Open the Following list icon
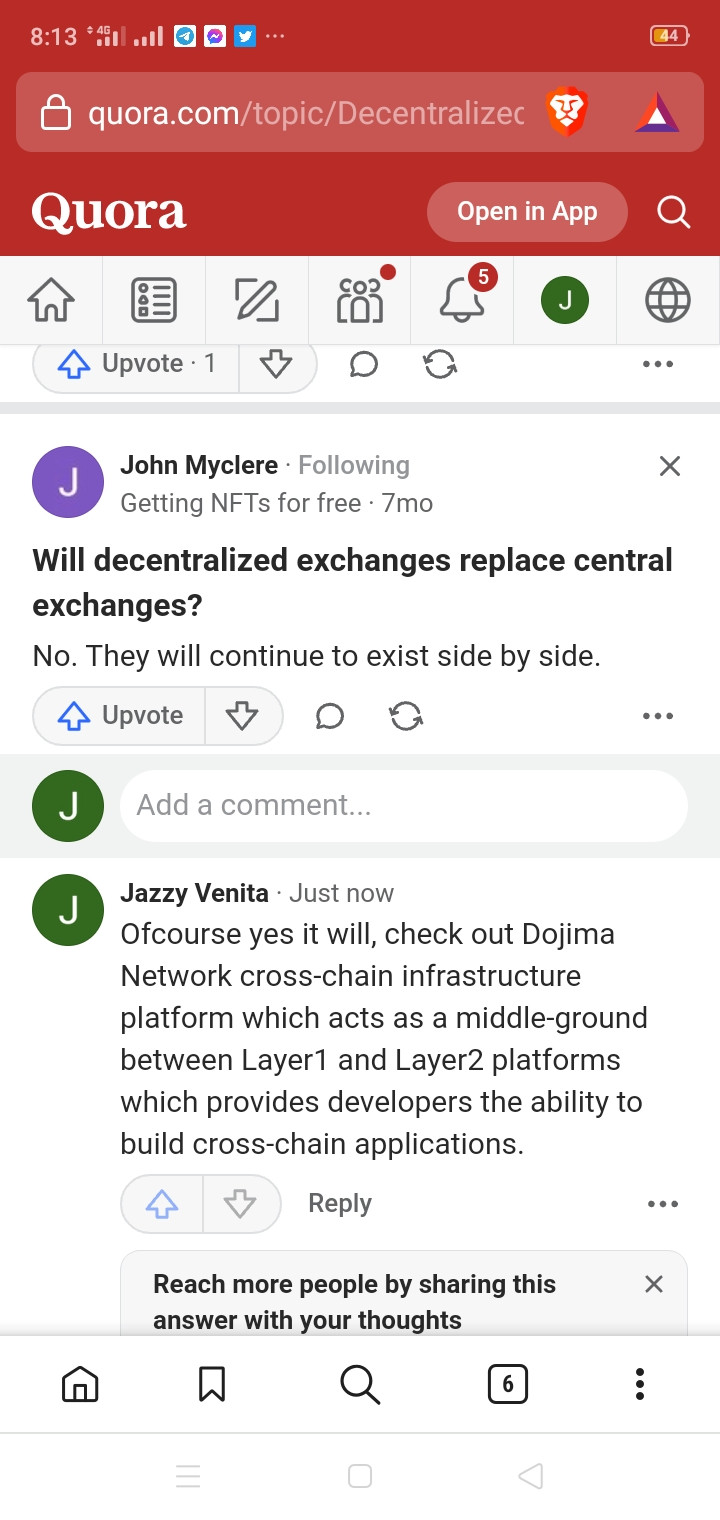The height and width of the screenshot is (1520, 720). [x=154, y=300]
